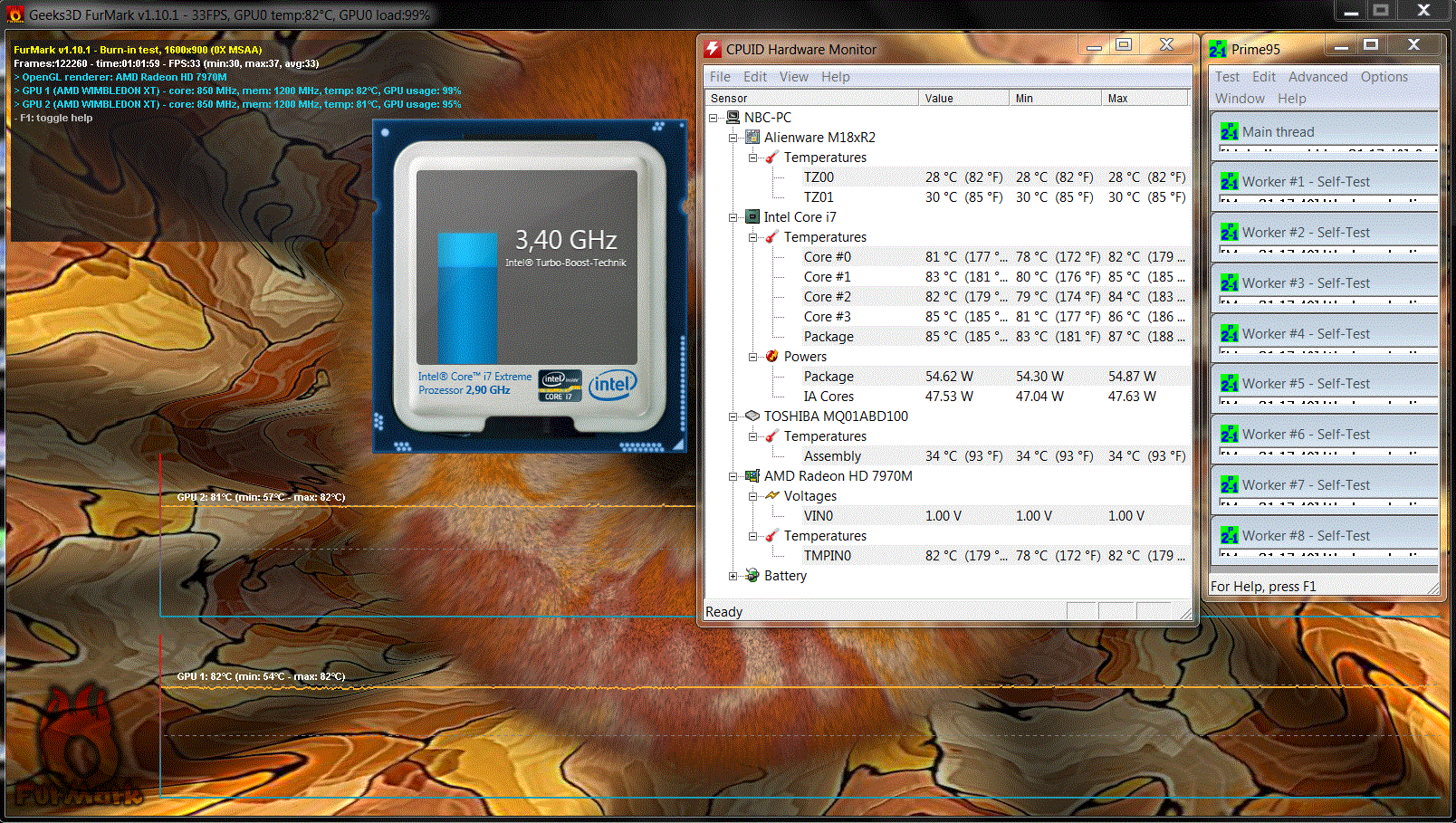Viewport: 1456px width, 823px height.
Task: Click the Worker #4 - Self-Test window title
Action: 1306,334
